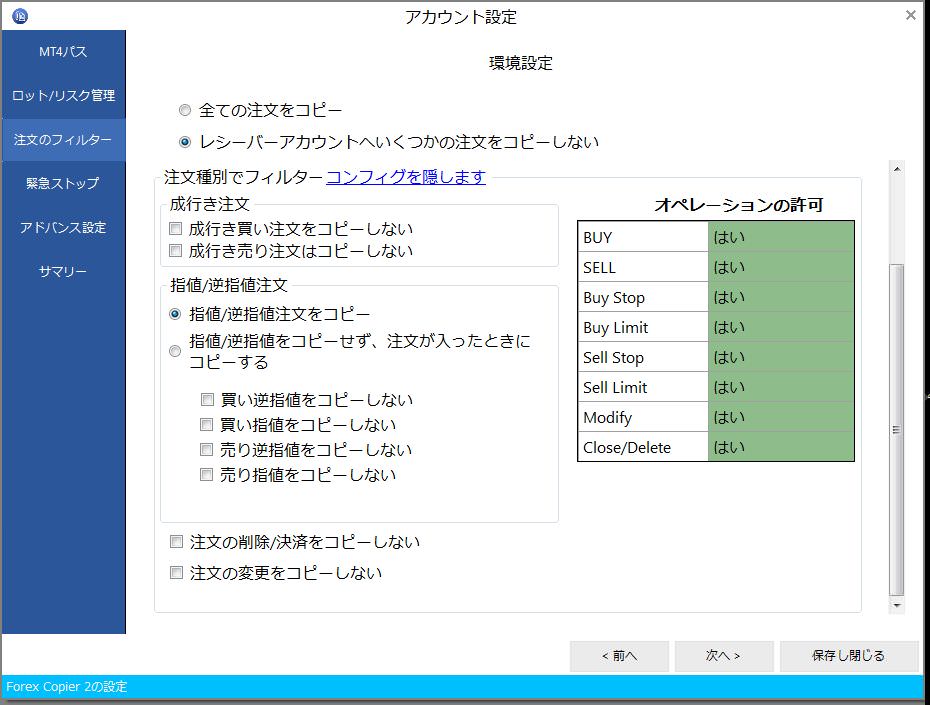Select the 全ての注文をコピー radio button
This screenshot has height=705, width=930.
click(x=183, y=110)
